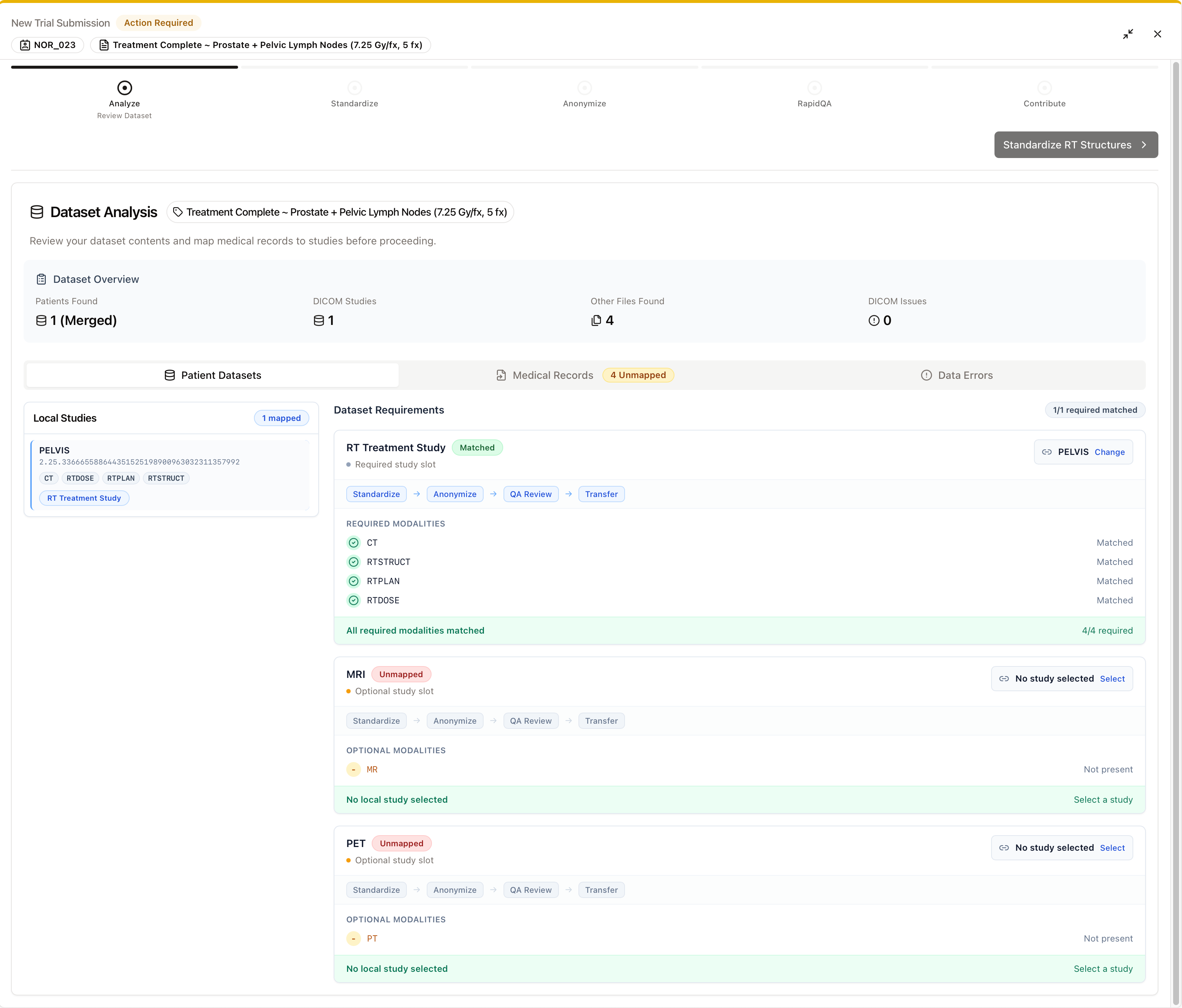Click the link icon beside PELVIS
This screenshot has width=1182, height=1008.
tap(1046, 452)
